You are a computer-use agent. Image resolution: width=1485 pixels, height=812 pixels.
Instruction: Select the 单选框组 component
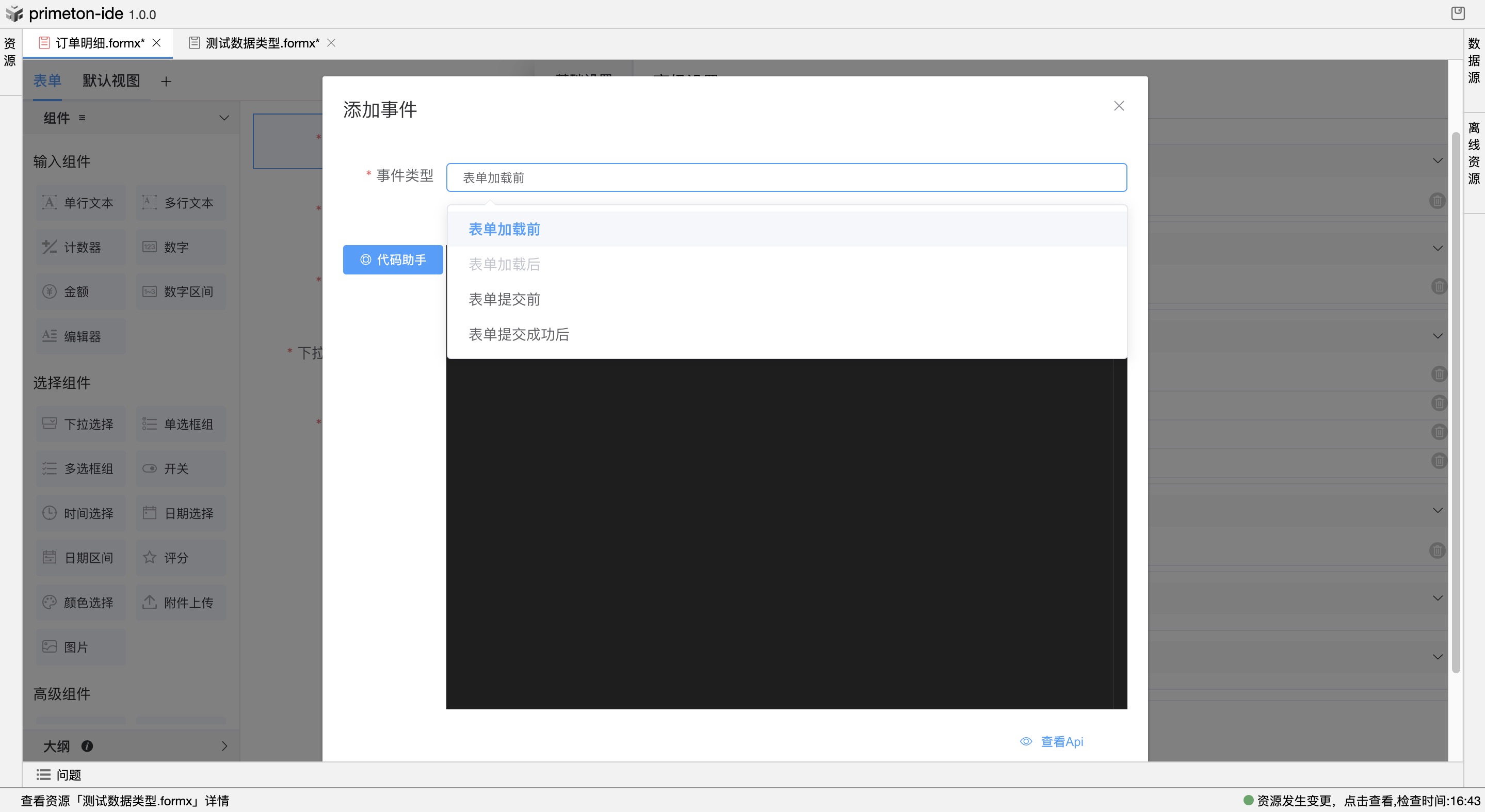pyautogui.click(x=181, y=424)
